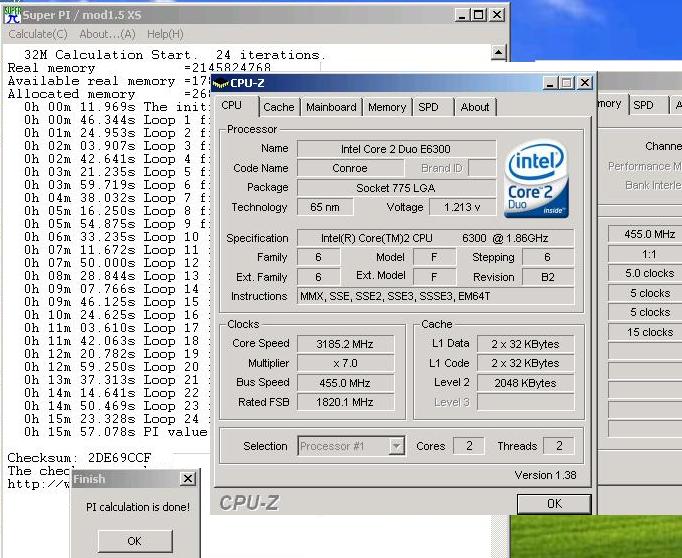The width and height of the screenshot is (682, 558).
Task: Click the Technology value 65 nm
Action: 324,207
